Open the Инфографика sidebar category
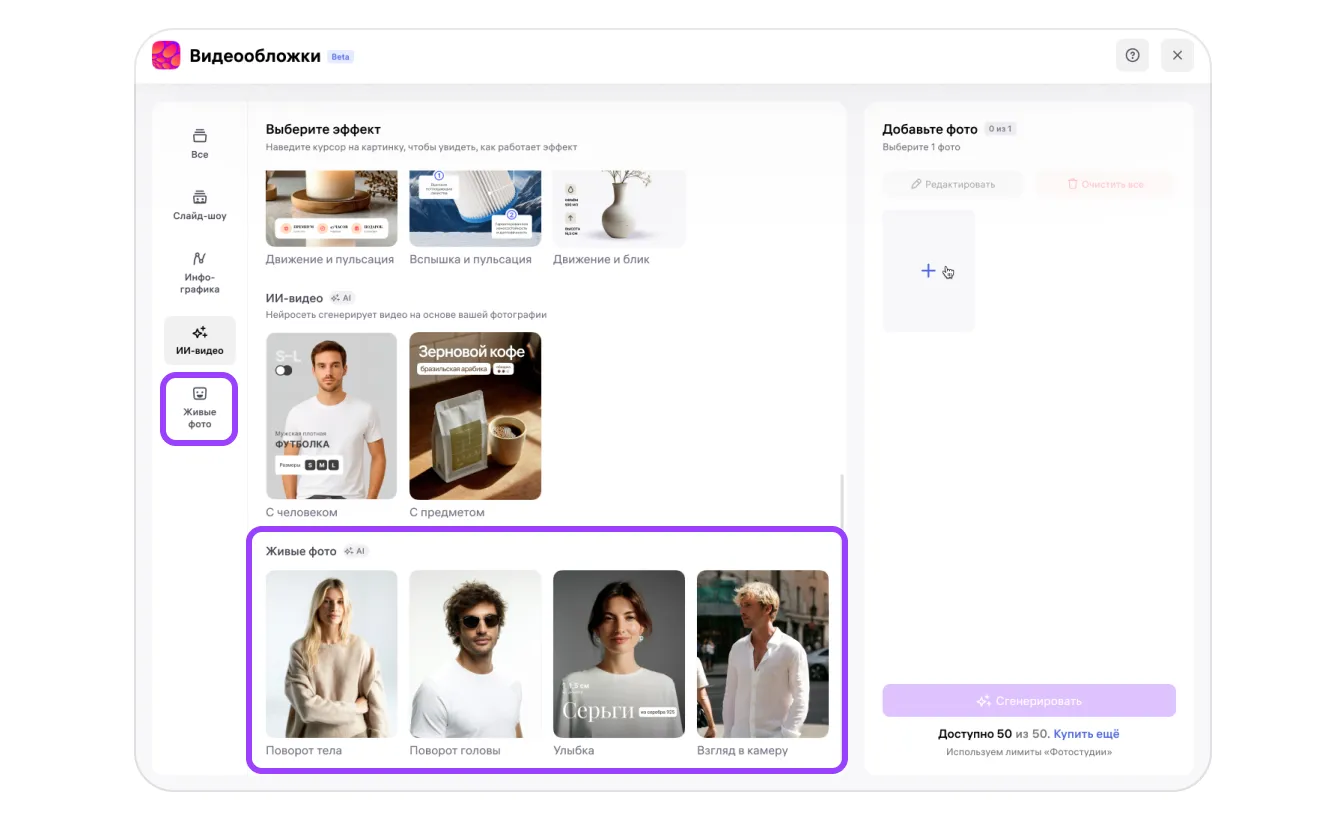Image resolution: width=1344 pixels, height=818 pixels. (x=200, y=272)
